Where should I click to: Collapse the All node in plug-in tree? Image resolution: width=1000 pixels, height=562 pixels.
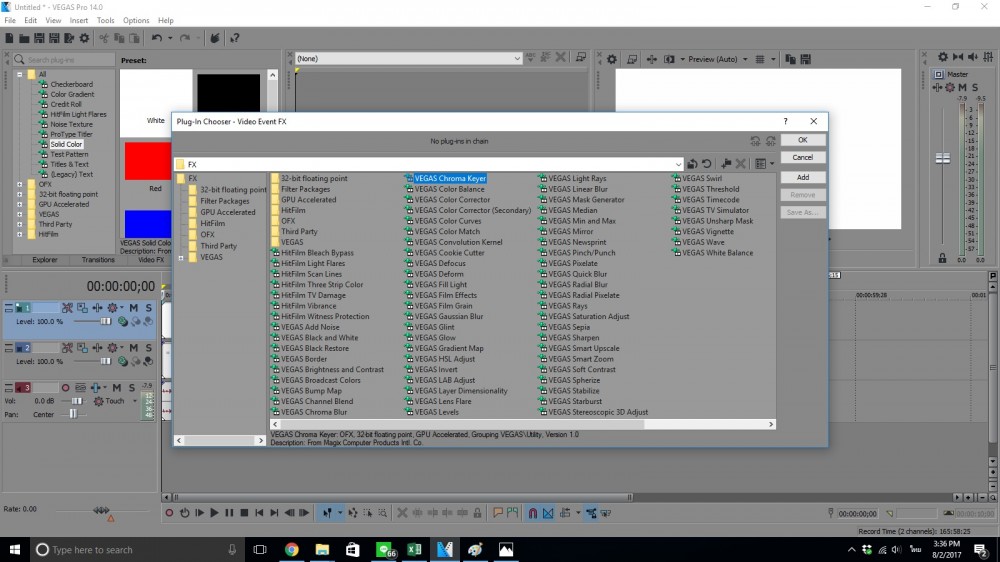click(x=20, y=75)
